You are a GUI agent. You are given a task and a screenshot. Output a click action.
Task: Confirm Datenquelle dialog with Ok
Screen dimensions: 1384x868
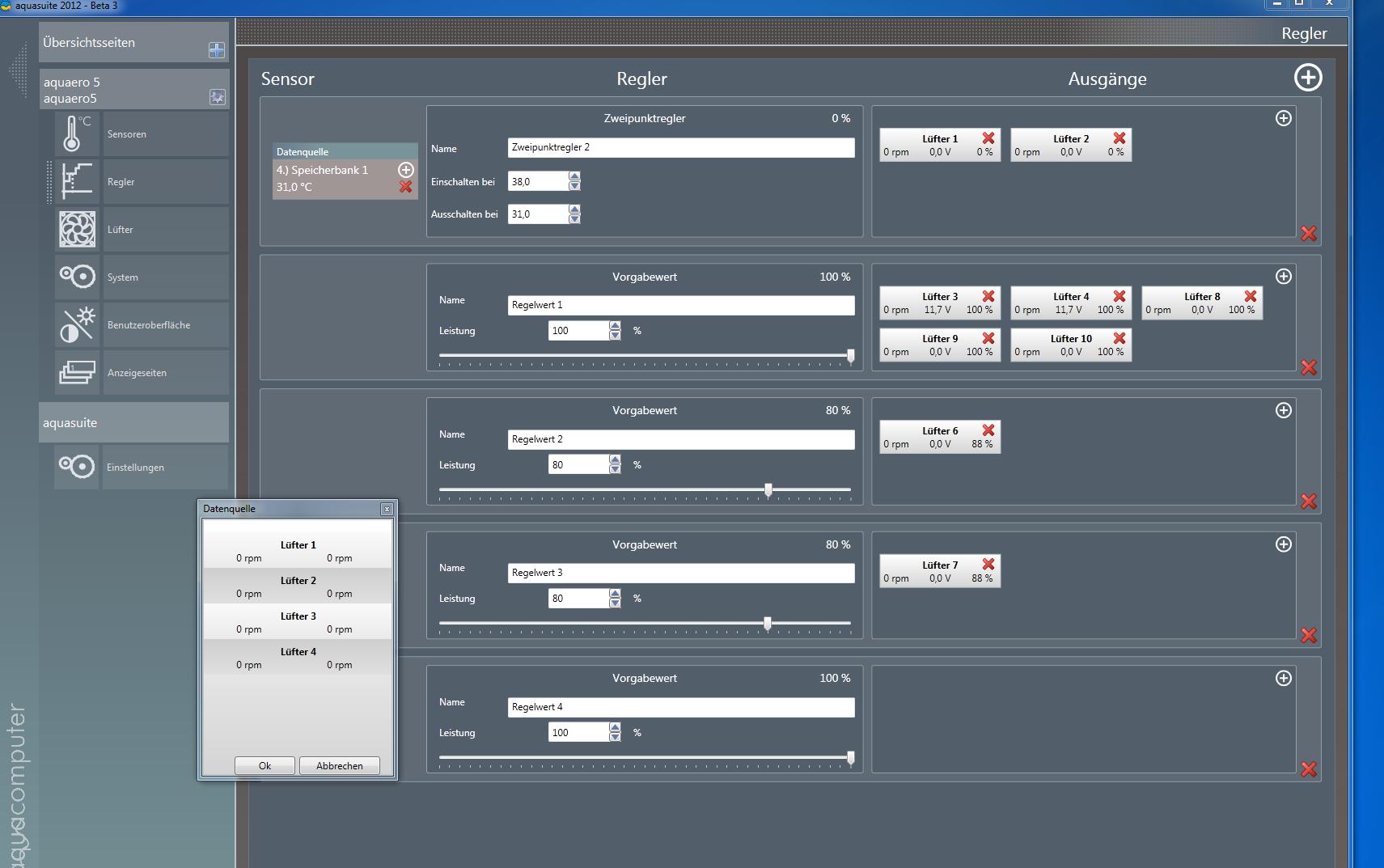pyautogui.click(x=265, y=765)
